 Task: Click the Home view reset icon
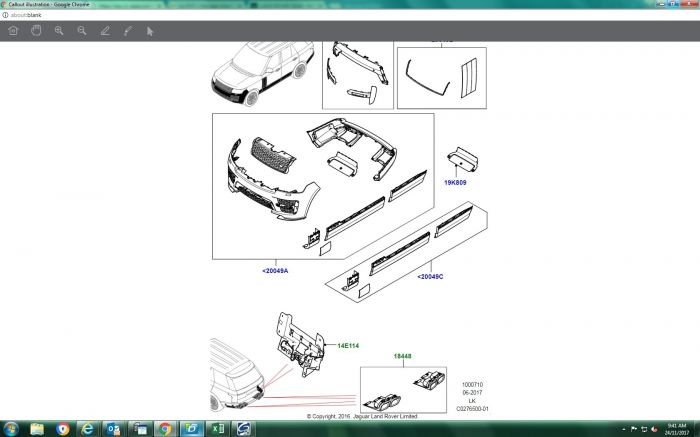[13, 31]
